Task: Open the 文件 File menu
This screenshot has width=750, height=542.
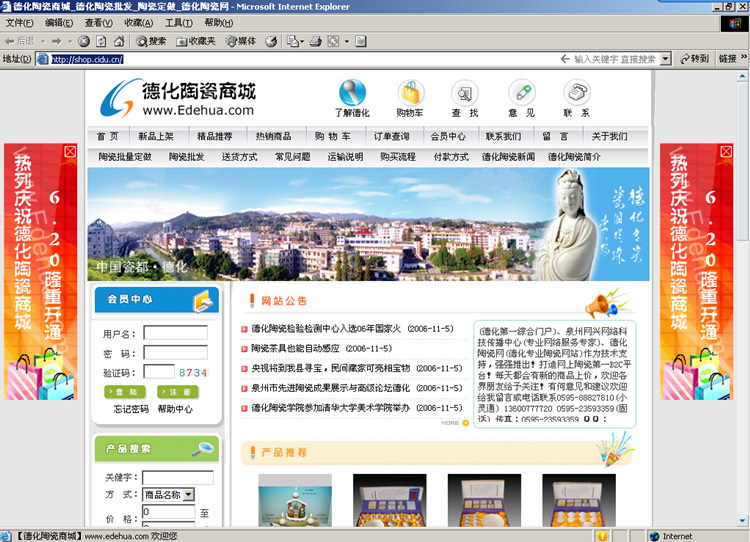Action: click(x=19, y=23)
